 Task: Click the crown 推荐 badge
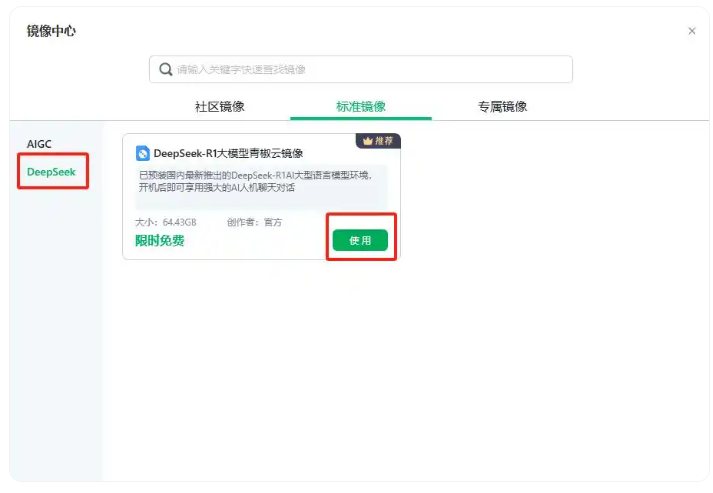[x=378, y=141]
